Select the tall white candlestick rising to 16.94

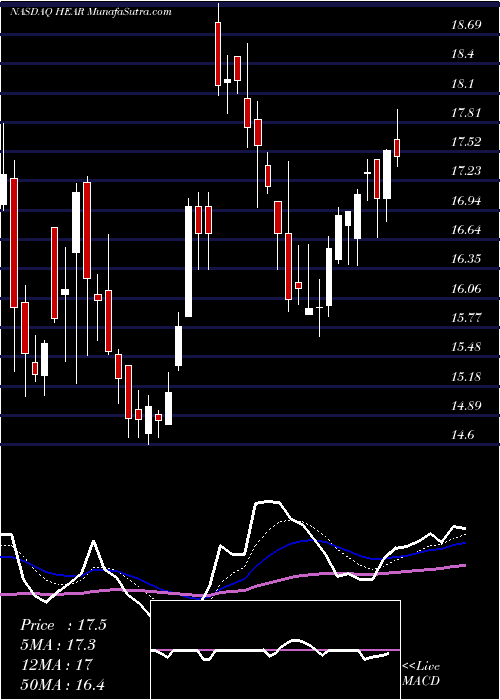(x=188, y=261)
